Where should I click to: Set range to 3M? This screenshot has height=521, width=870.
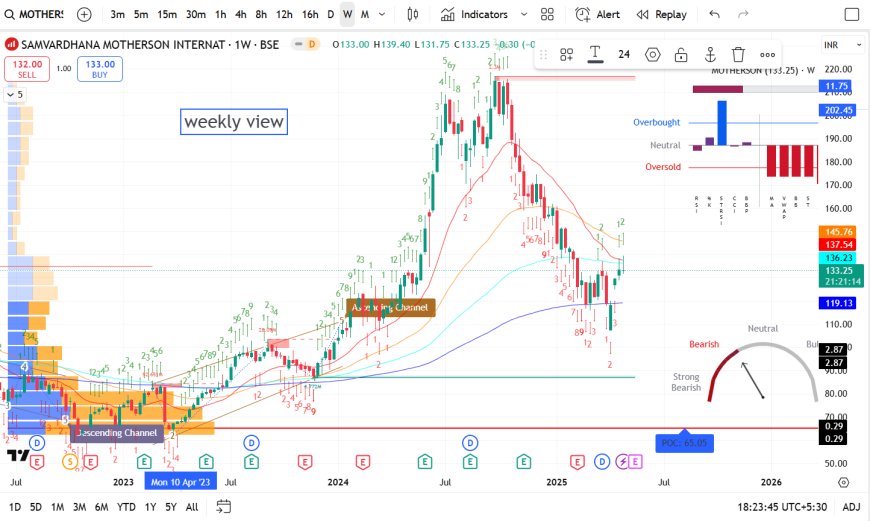(x=79, y=507)
